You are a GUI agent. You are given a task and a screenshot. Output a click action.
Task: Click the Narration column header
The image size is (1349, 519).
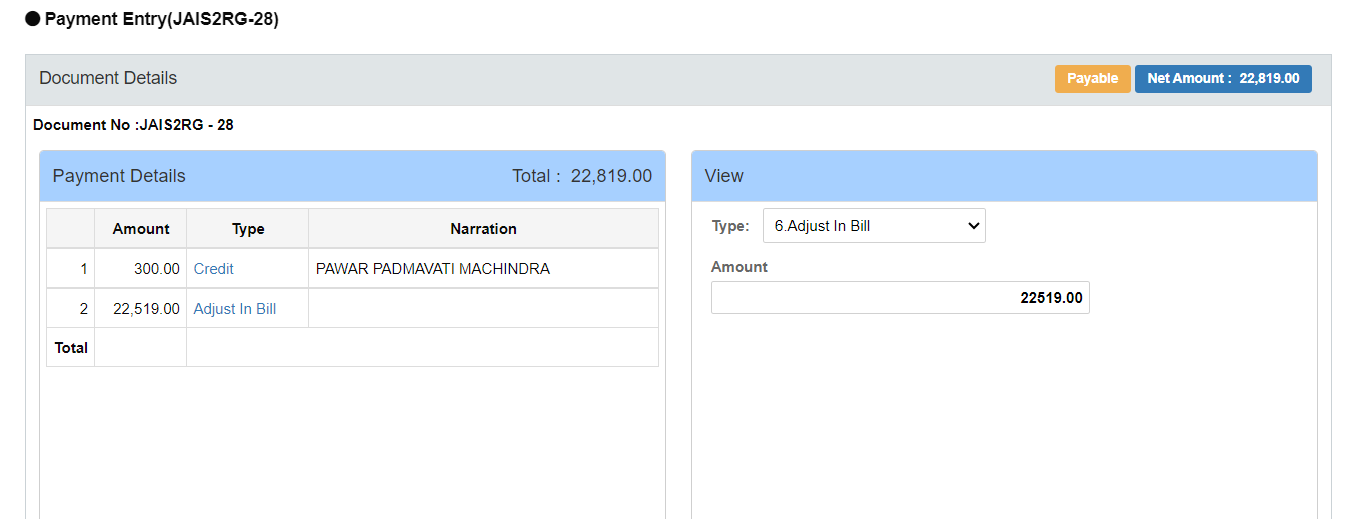(483, 229)
